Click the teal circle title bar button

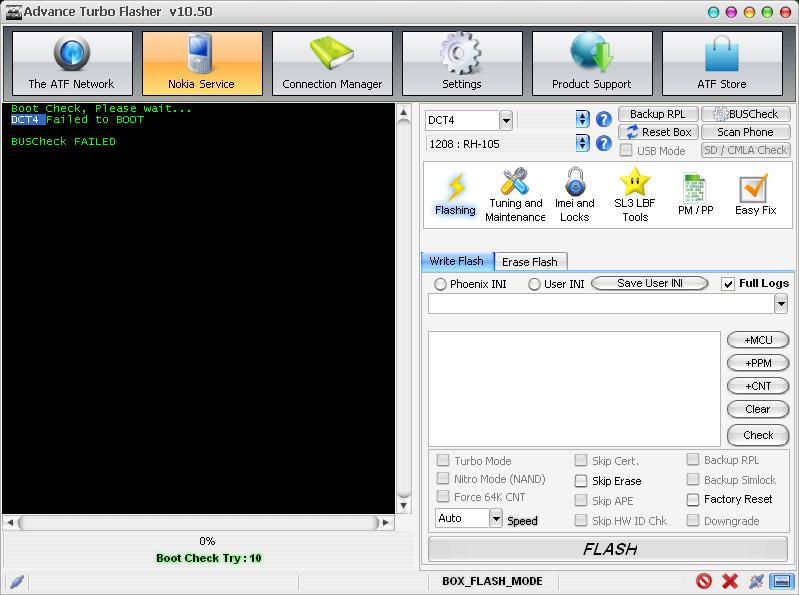tap(714, 12)
